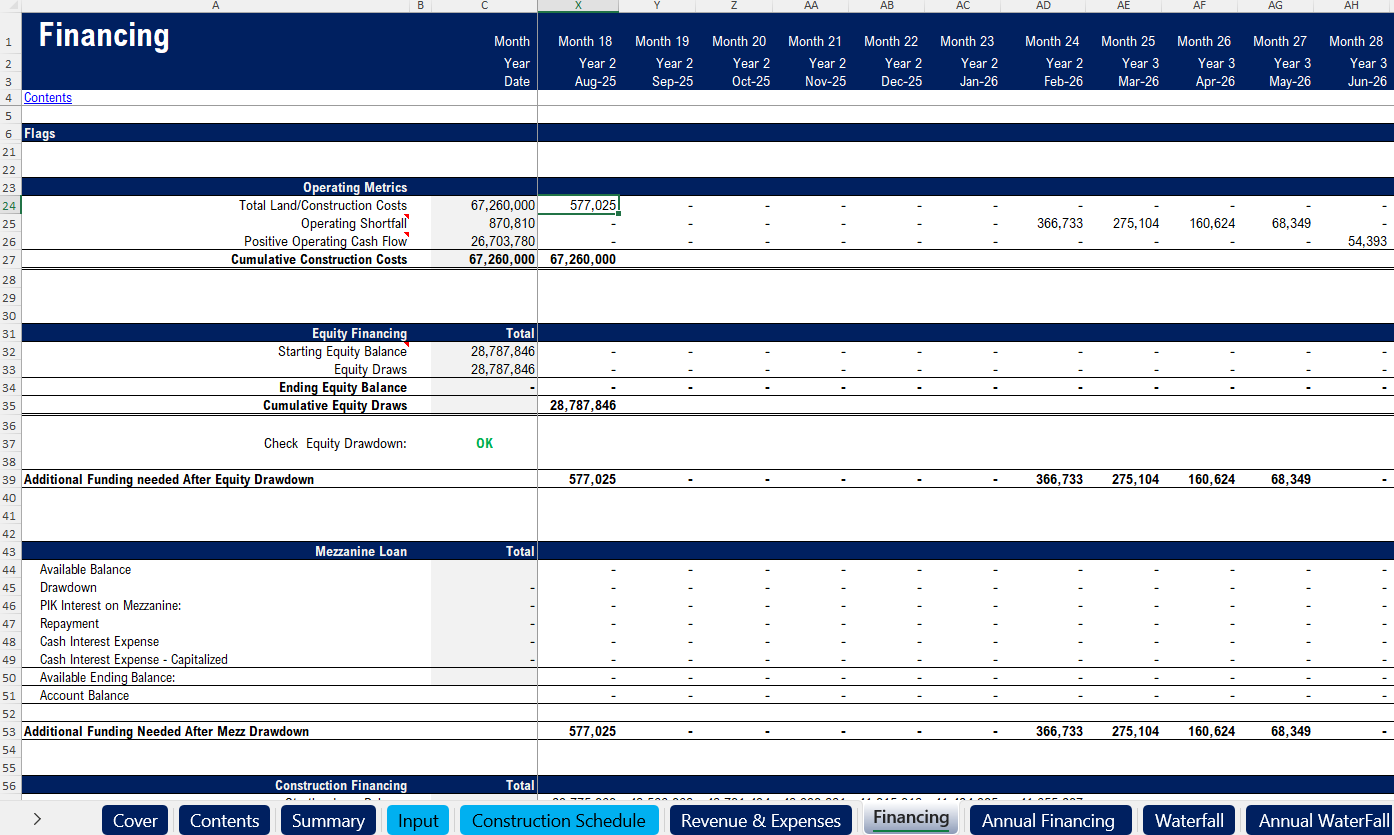This screenshot has height=835, width=1394.
Task: Select the Construction Schedule sheet tab
Action: [x=558, y=821]
